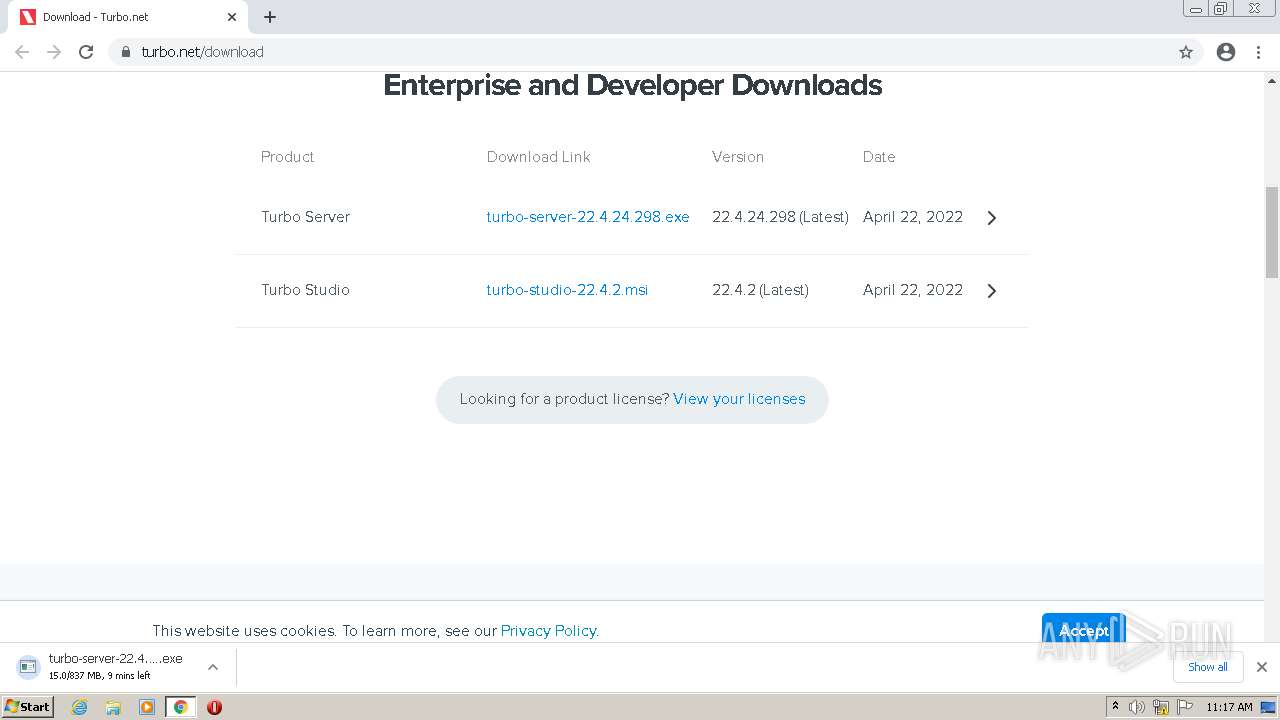This screenshot has height=720, width=1280.
Task: Click the Date column header
Action: tap(879, 157)
